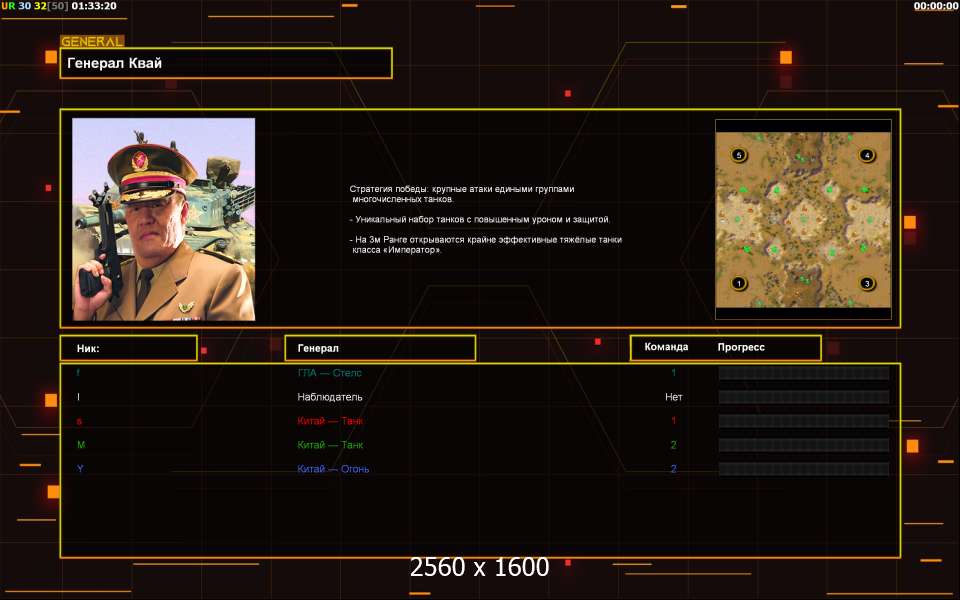The width and height of the screenshot is (960, 600).
Task: Select the 'Наблюдатель' observer entry
Action: pyautogui.click(x=330, y=397)
